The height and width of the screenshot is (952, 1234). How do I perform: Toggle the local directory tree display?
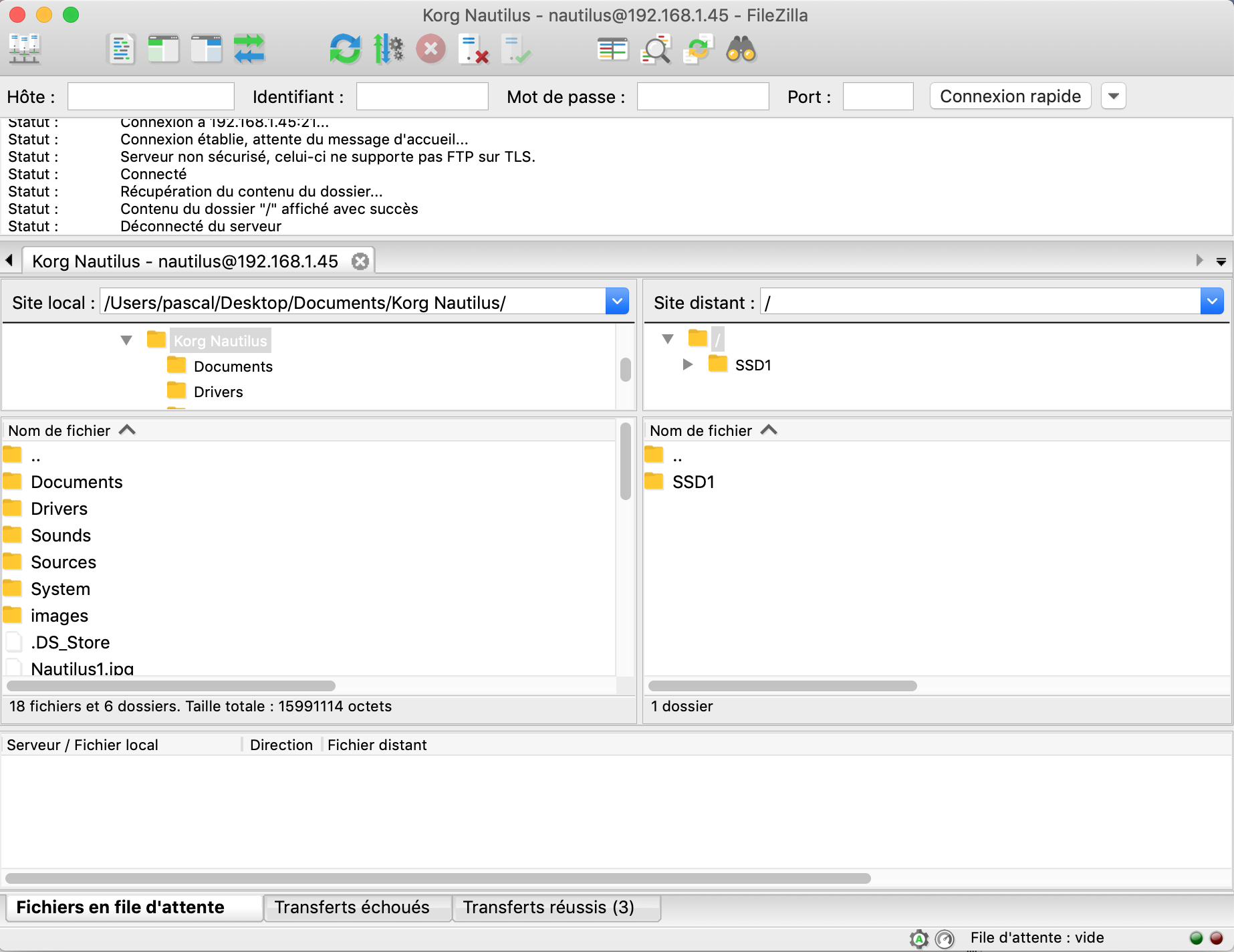point(164,49)
